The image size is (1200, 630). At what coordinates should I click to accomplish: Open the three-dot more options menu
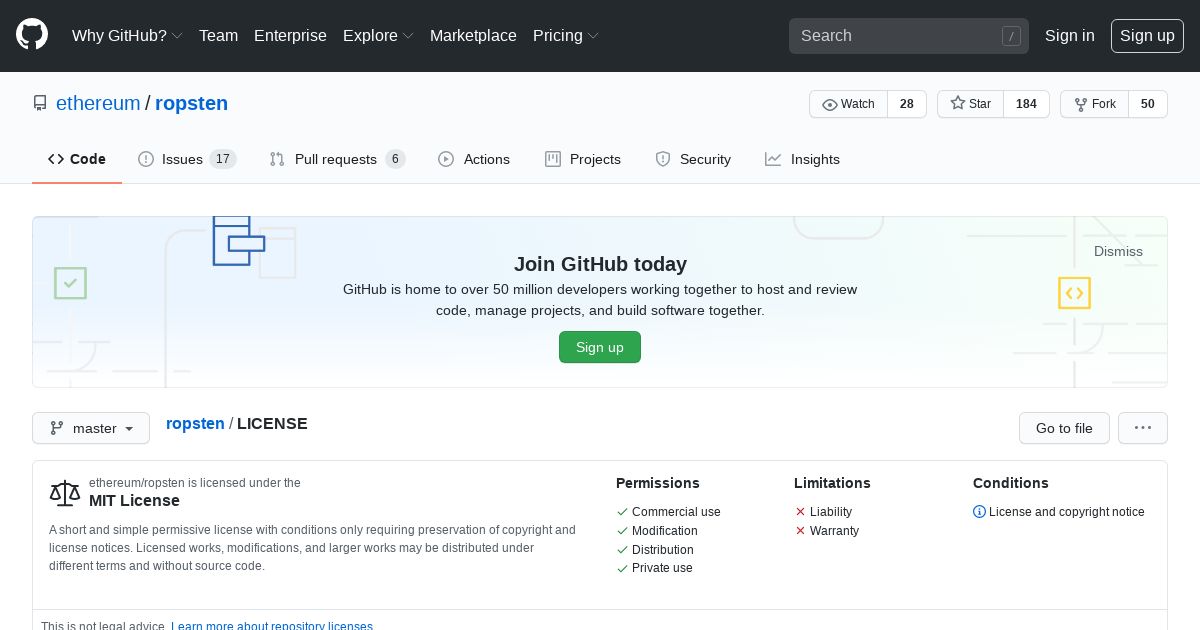(x=1143, y=428)
